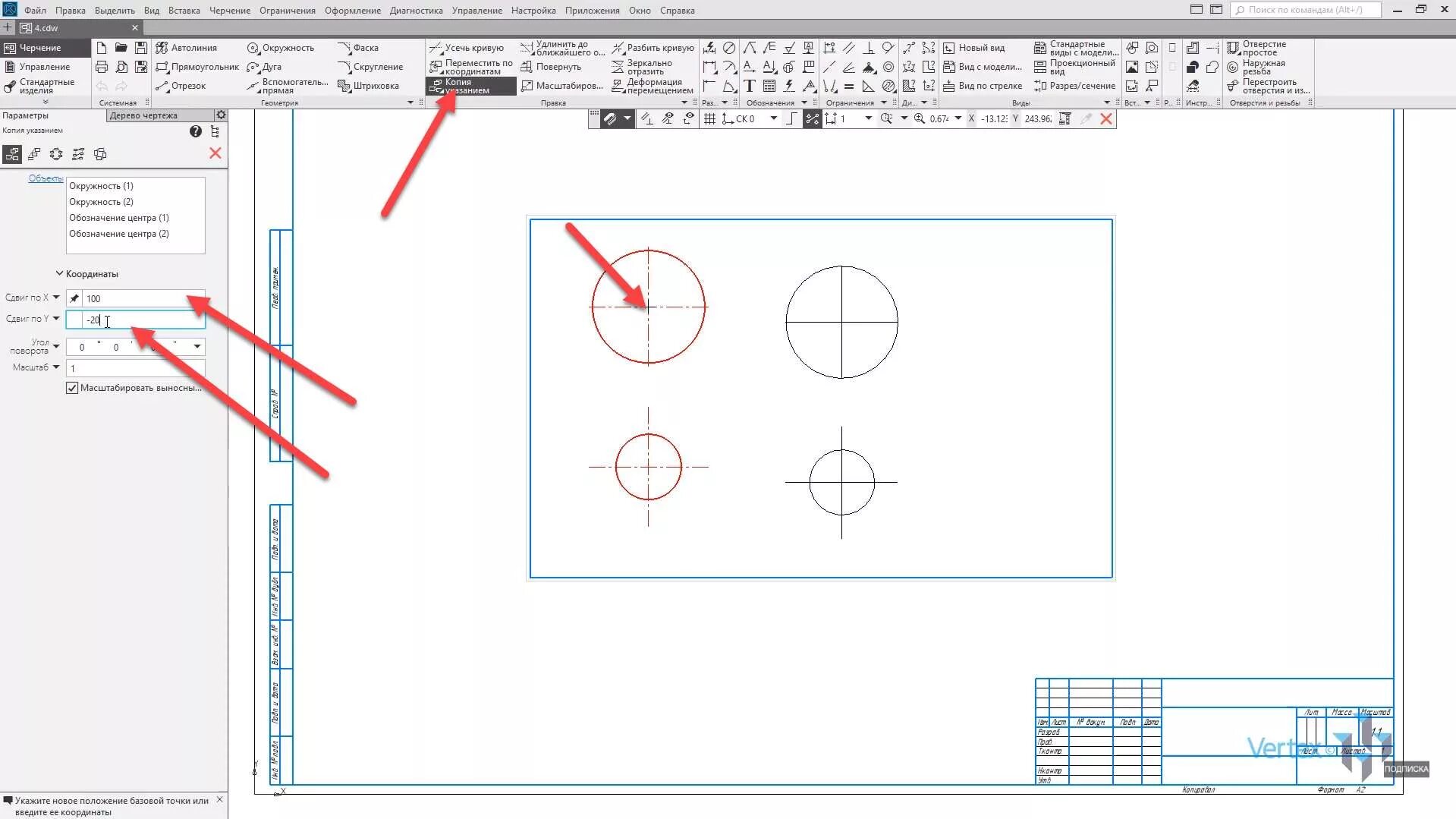The height and width of the screenshot is (819, 1456).
Task: Select the Text 'T' annotation tool
Action: point(750,86)
